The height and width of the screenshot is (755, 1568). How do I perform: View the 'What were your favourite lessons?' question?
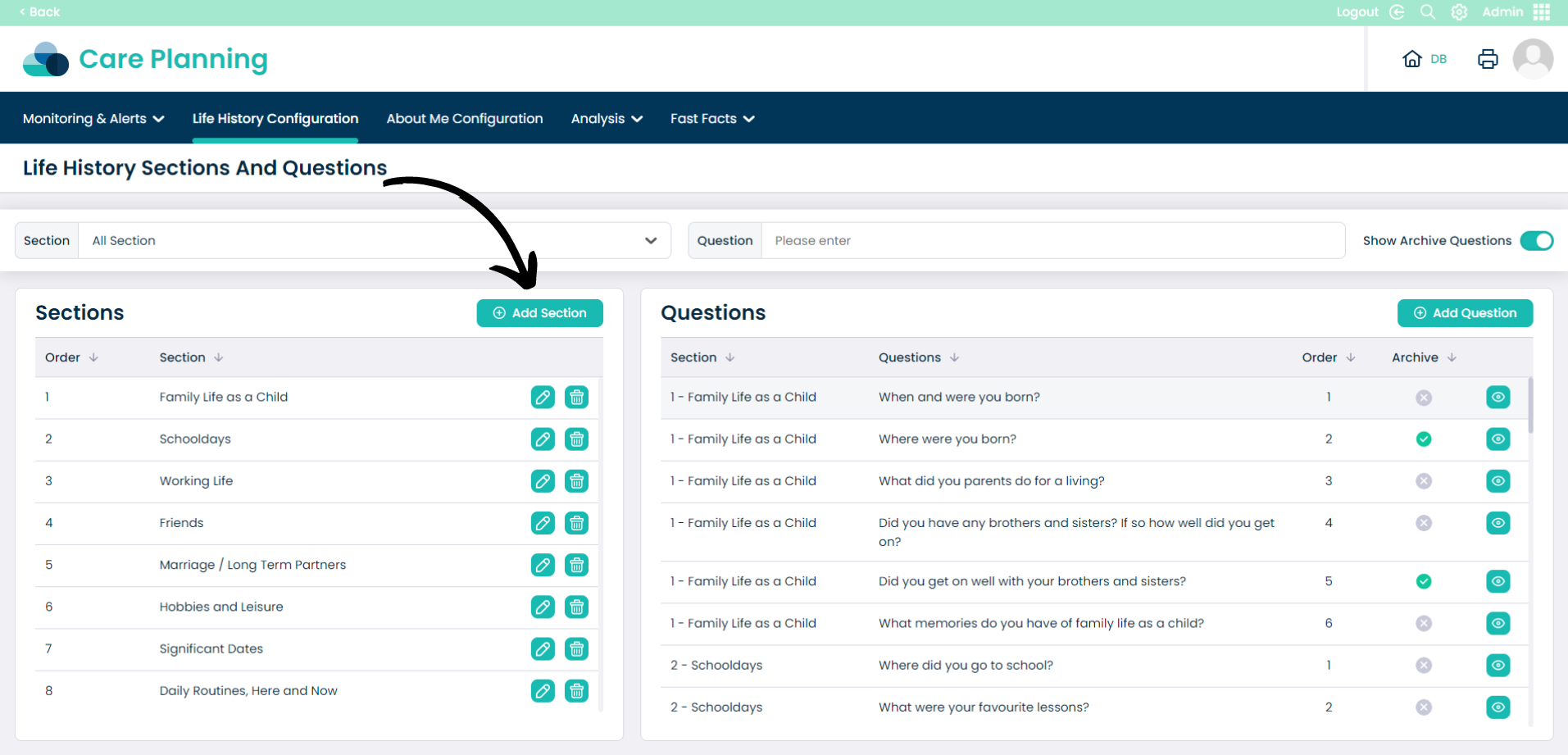(x=1498, y=707)
